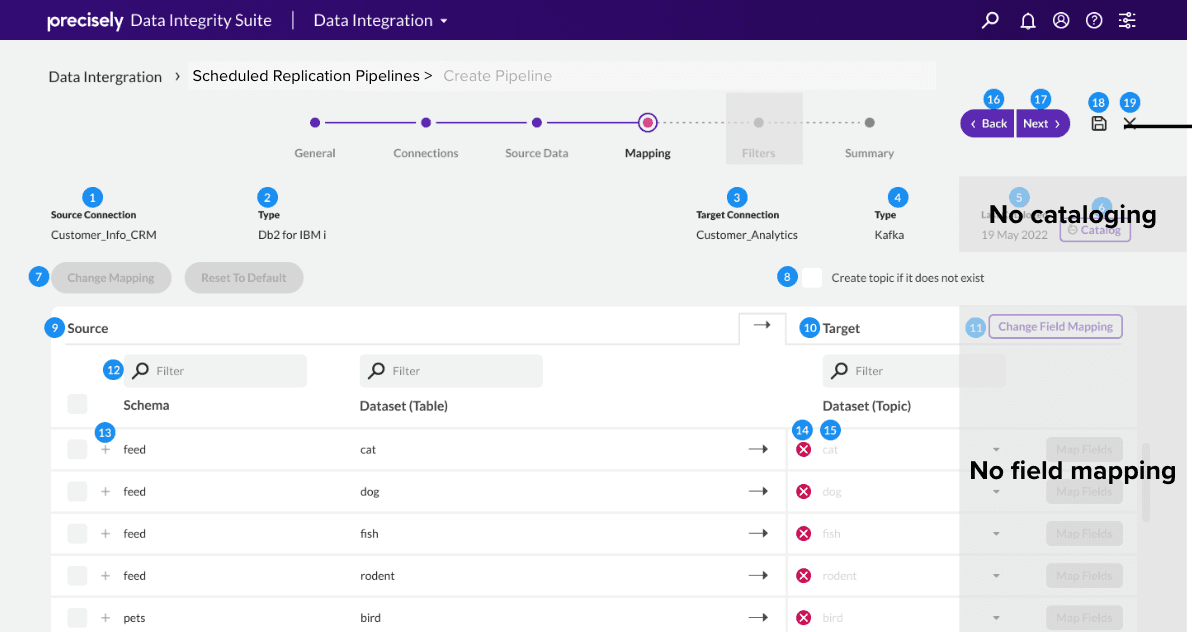Open Scheduled Replication Pipelines breadcrumb
The image size is (1192, 632).
point(306,76)
